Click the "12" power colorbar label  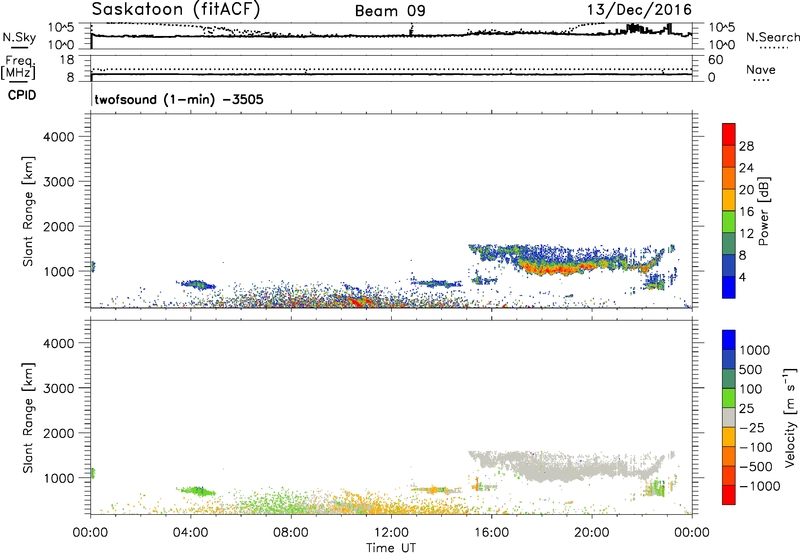(746, 234)
